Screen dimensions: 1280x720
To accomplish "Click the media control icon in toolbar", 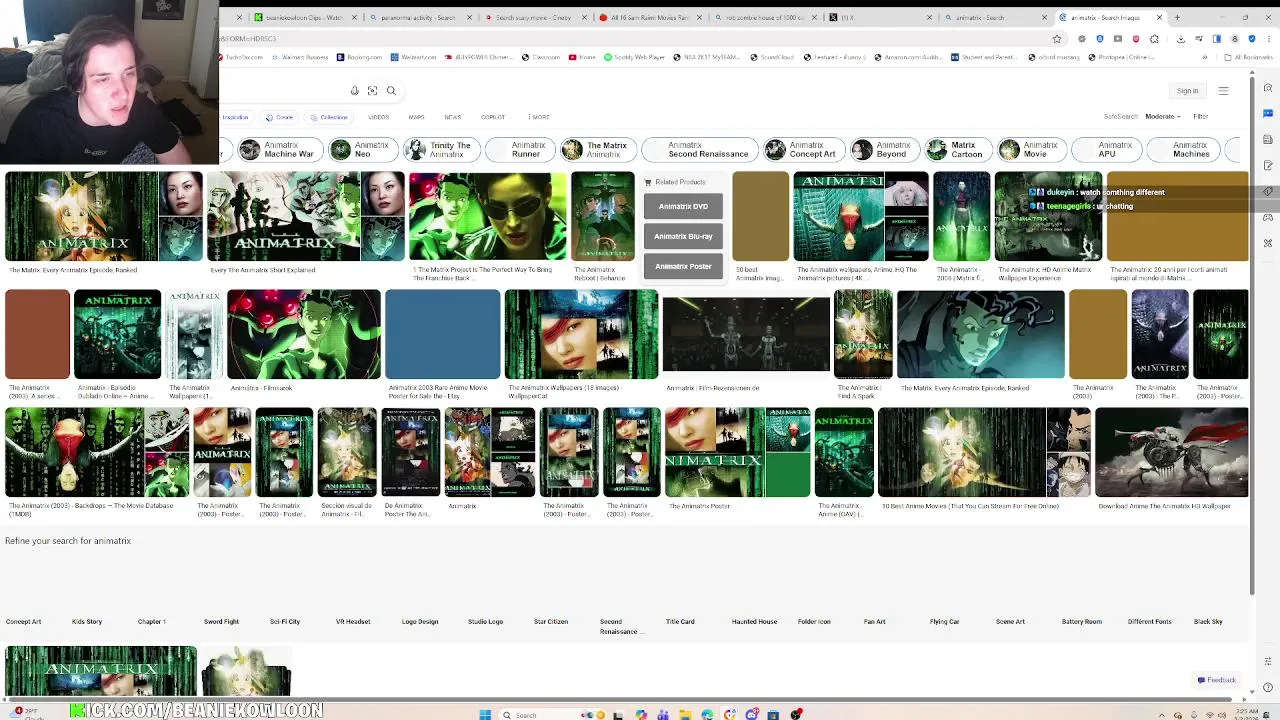I will point(1199,39).
